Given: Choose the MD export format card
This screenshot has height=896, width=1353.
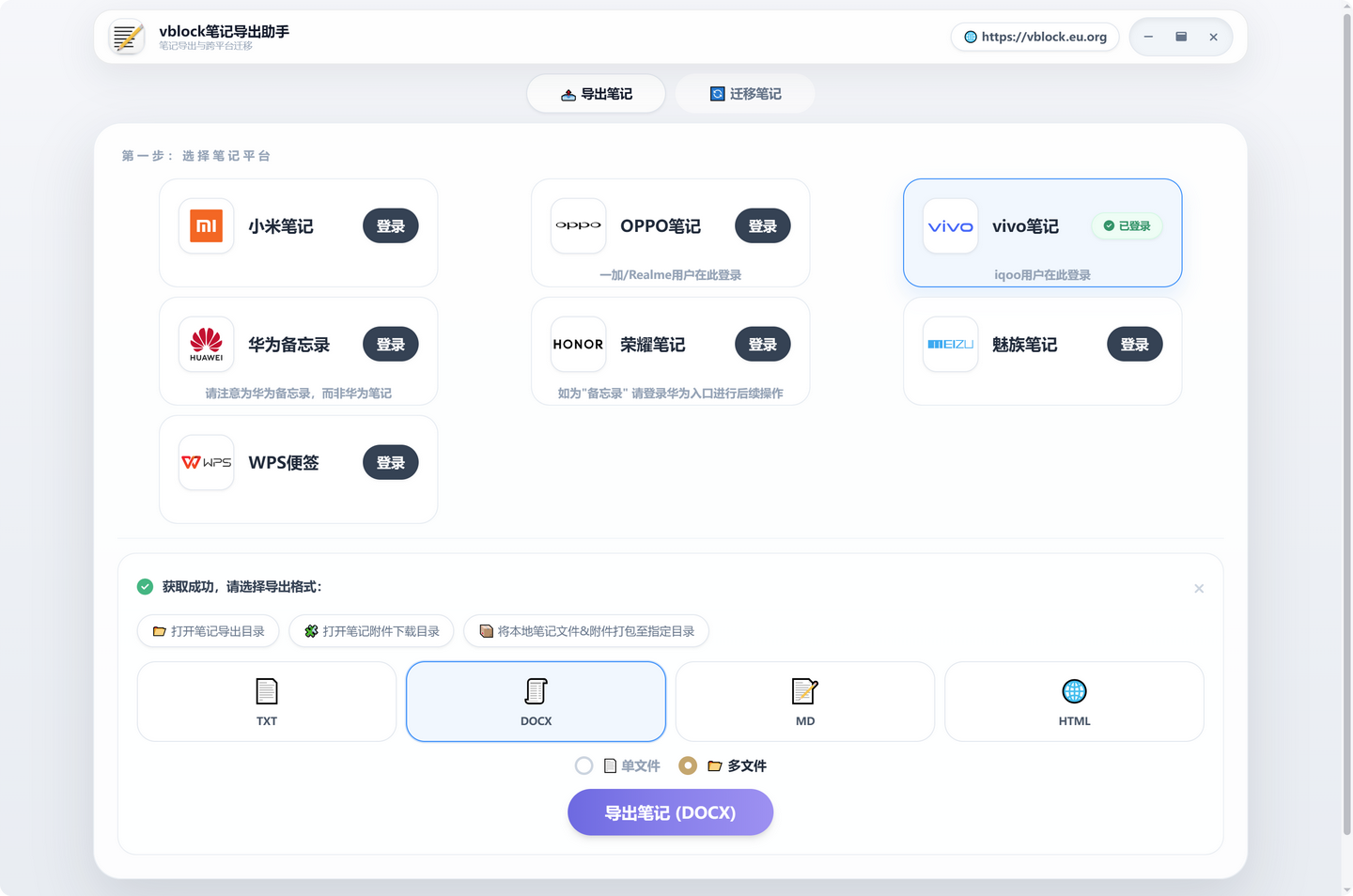Looking at the screenshot, I should pos(805,702).
